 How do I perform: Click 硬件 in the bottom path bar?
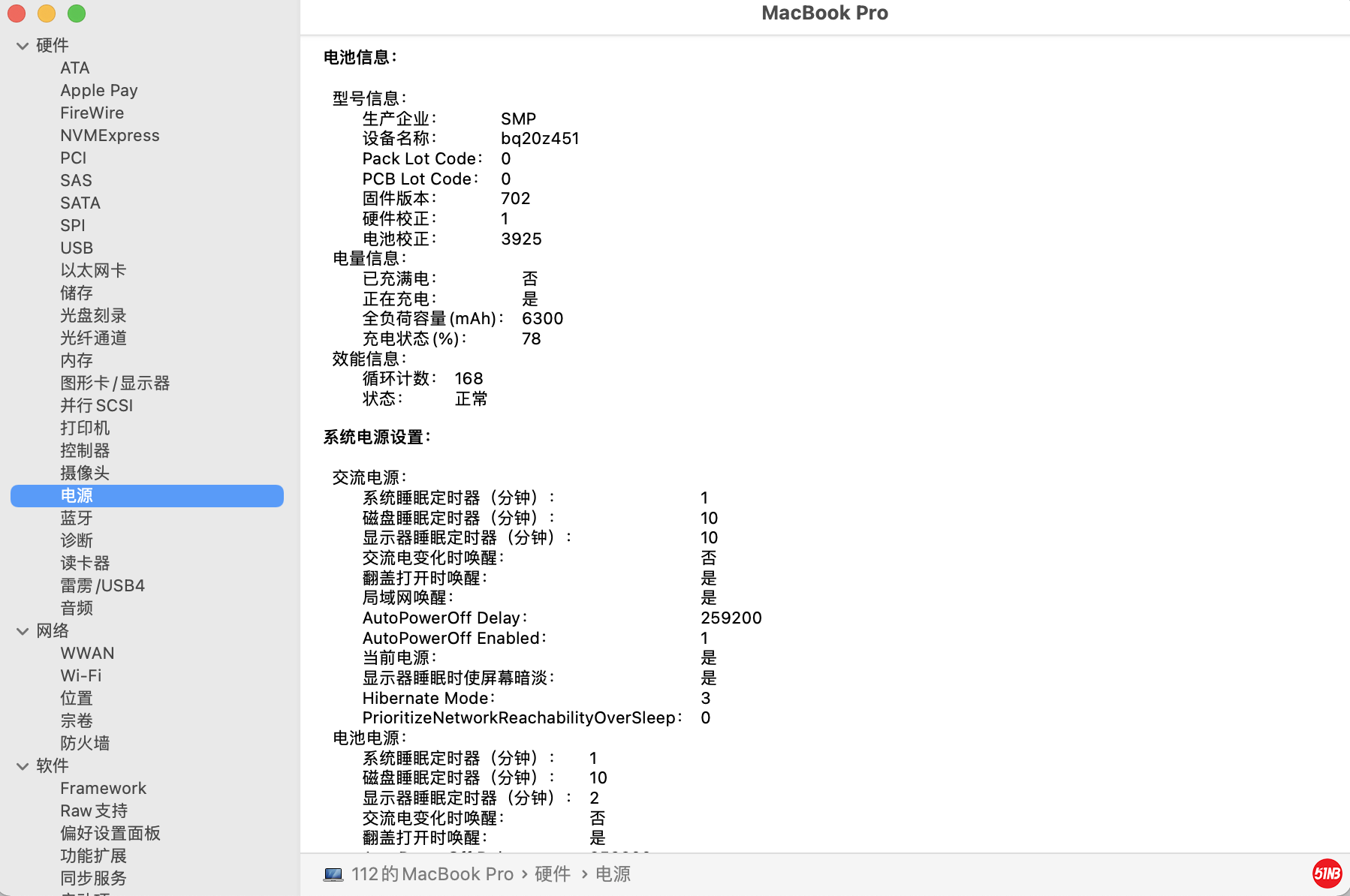click(553, 874)
